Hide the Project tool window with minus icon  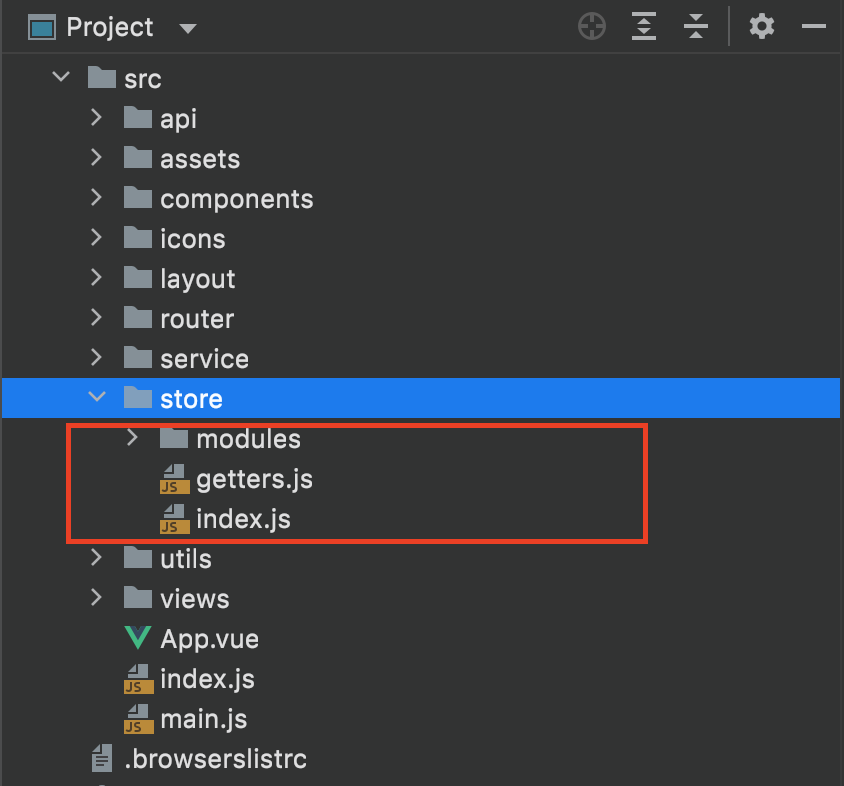click(812, 27)
